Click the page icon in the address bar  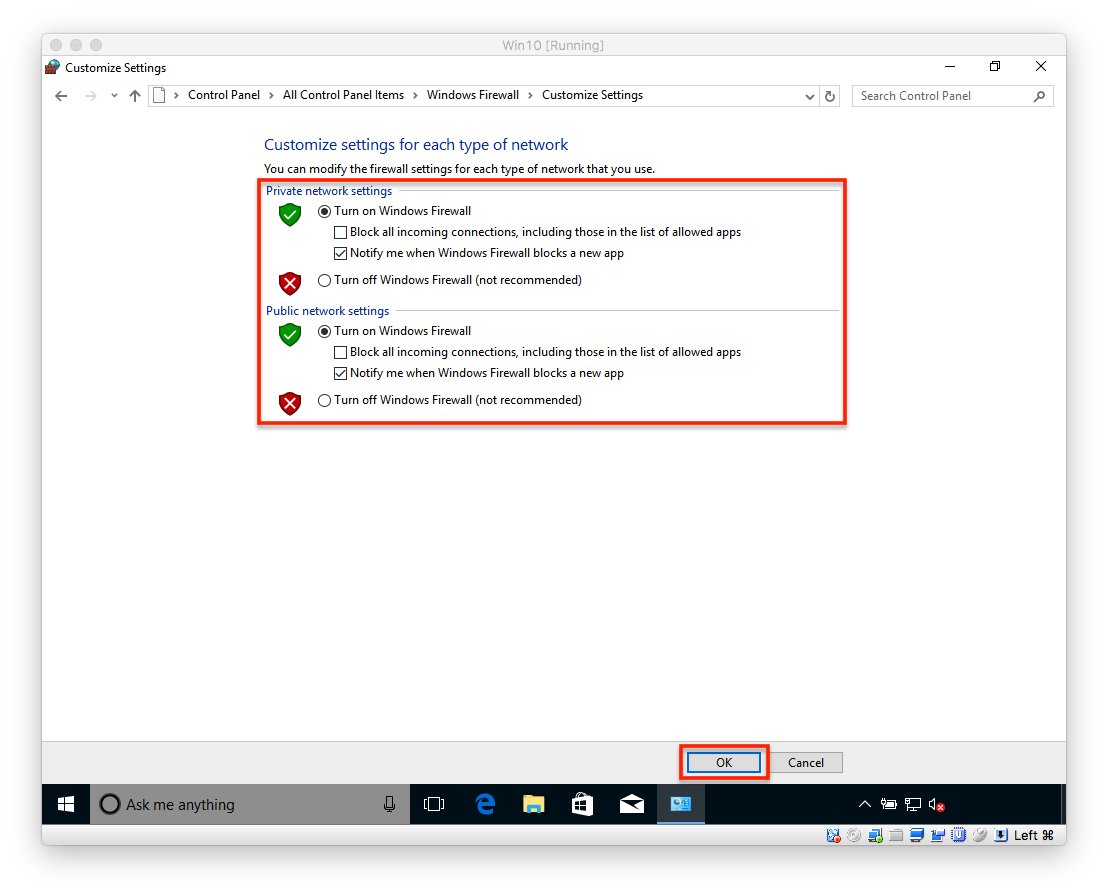pyautogui.click(x=159, y=95)
